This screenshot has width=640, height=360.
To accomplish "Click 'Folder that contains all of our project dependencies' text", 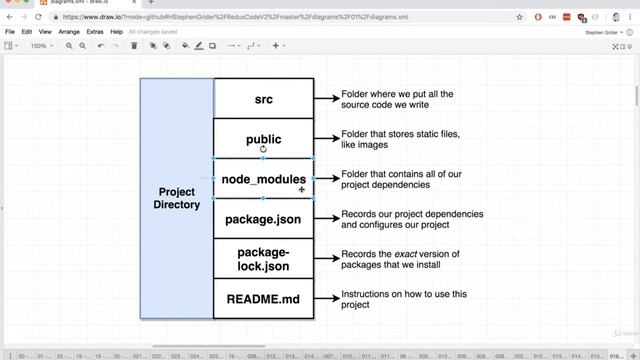I will pos(401,179).
